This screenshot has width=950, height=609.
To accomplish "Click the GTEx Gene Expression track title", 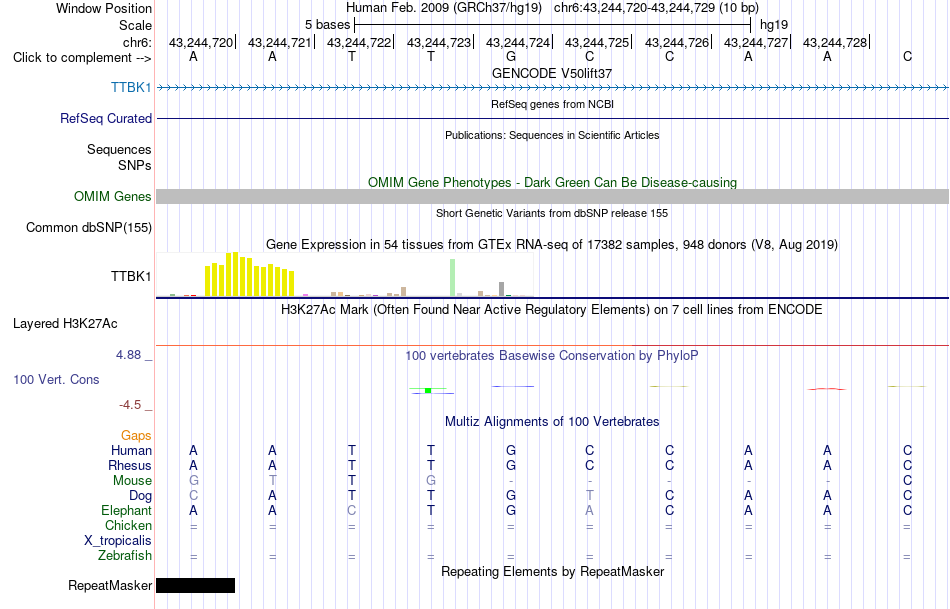I will click(552, 245).
